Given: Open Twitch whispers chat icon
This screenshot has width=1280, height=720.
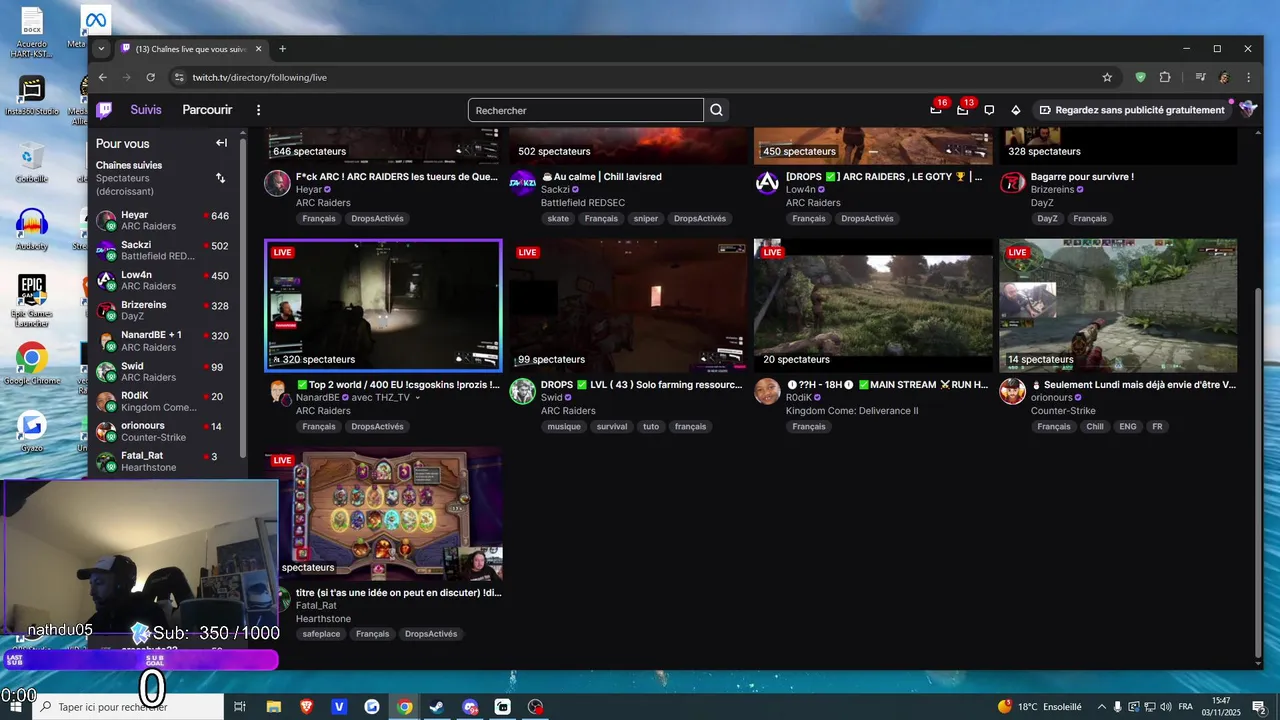Looking at the screenshot, I should (989, 110).
